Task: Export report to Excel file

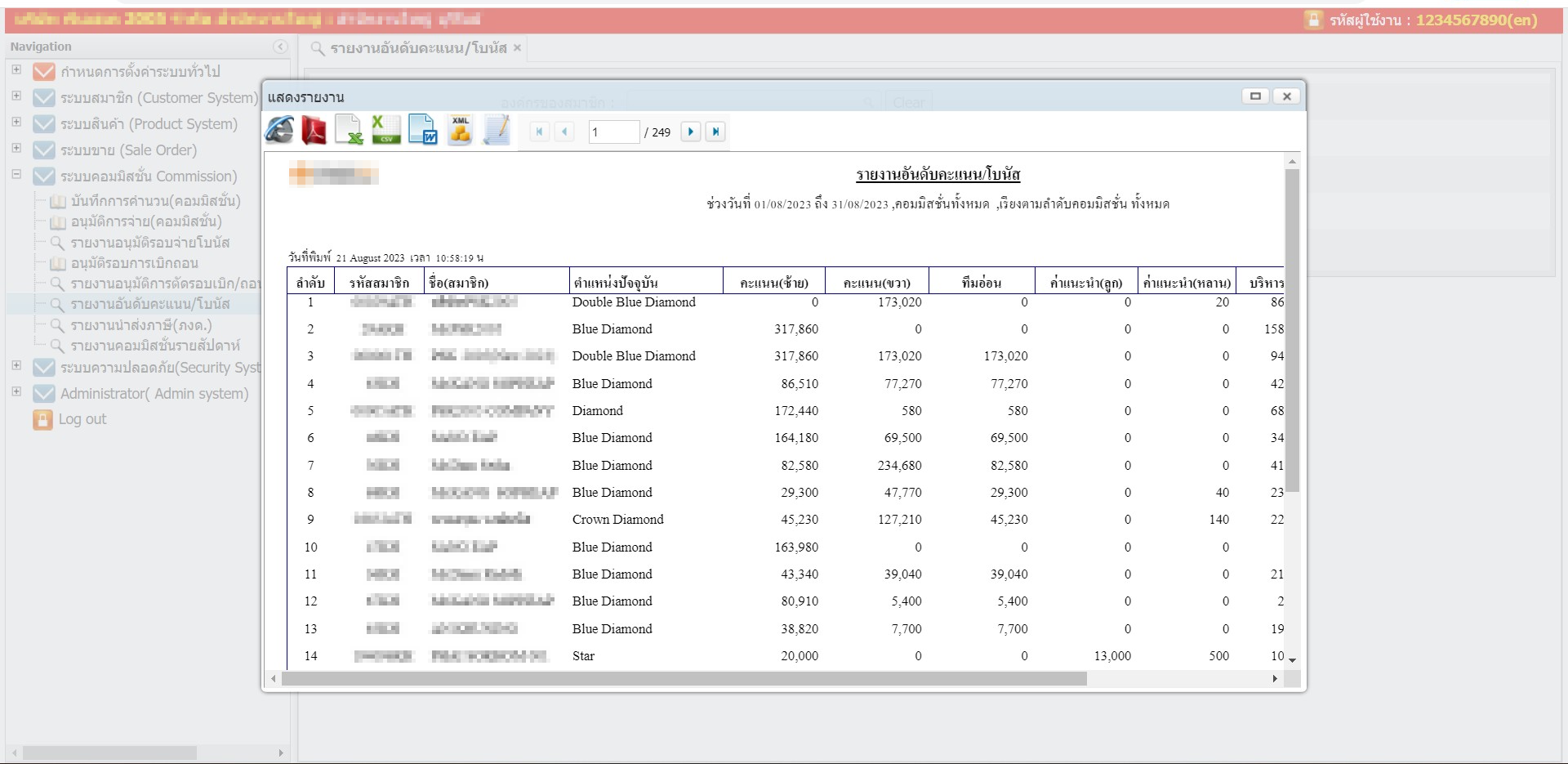Action: pos(350,131)
